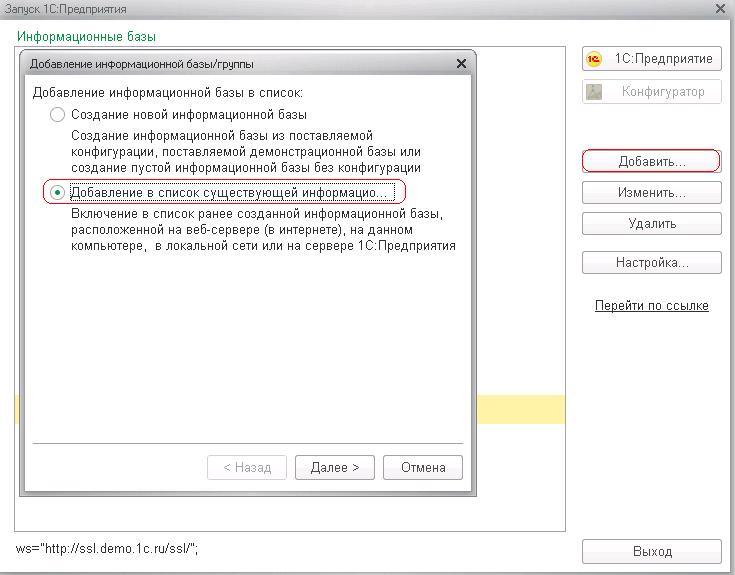Click the "Удалить" button

pos(652,224)
